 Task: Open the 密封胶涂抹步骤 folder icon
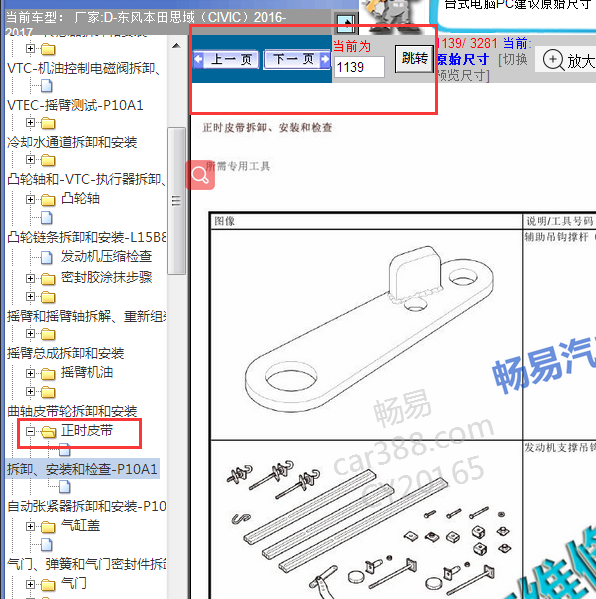[48, 279]
